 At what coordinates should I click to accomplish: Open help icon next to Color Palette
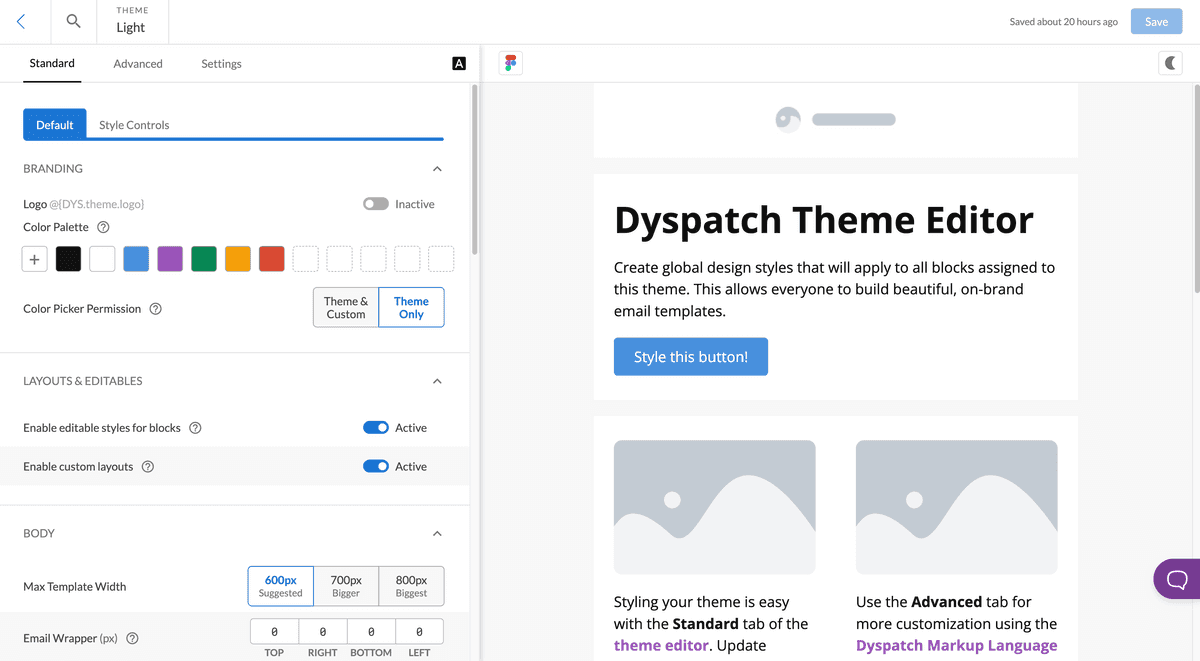pyautogui.click(x=103, y=227)
